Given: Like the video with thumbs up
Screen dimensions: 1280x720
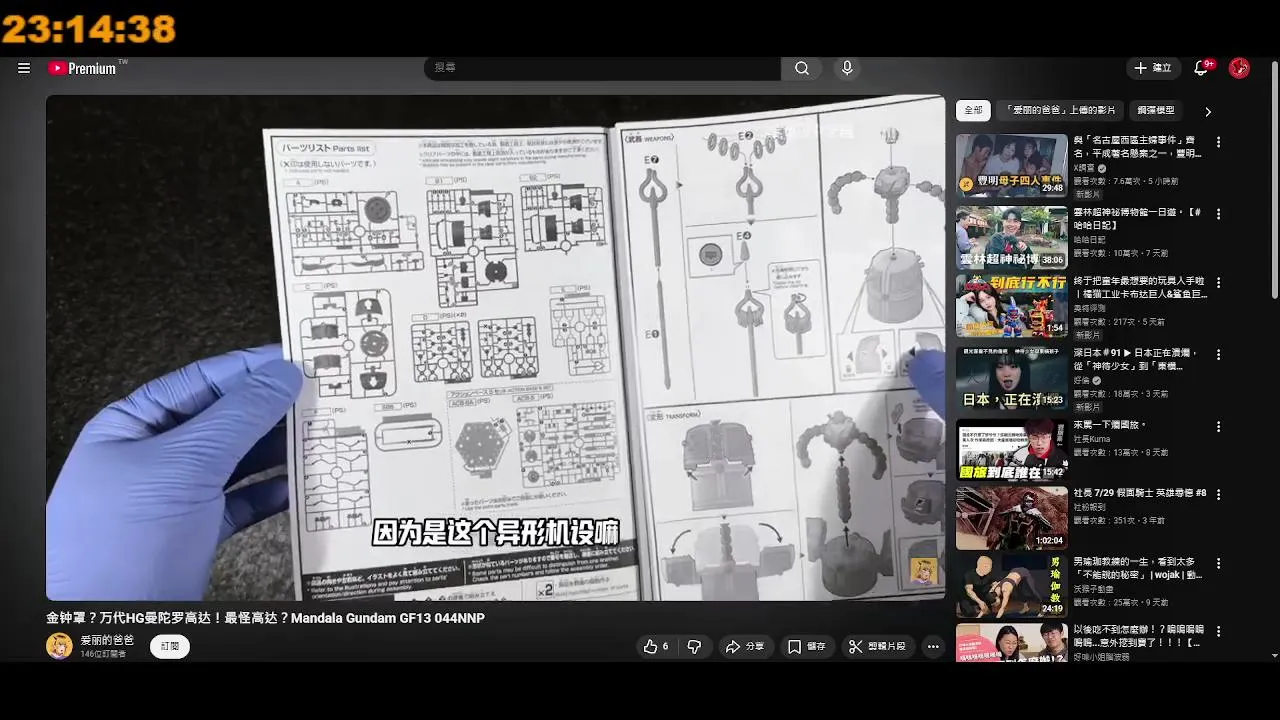Looking at the screenshot, I should point(656,647).
